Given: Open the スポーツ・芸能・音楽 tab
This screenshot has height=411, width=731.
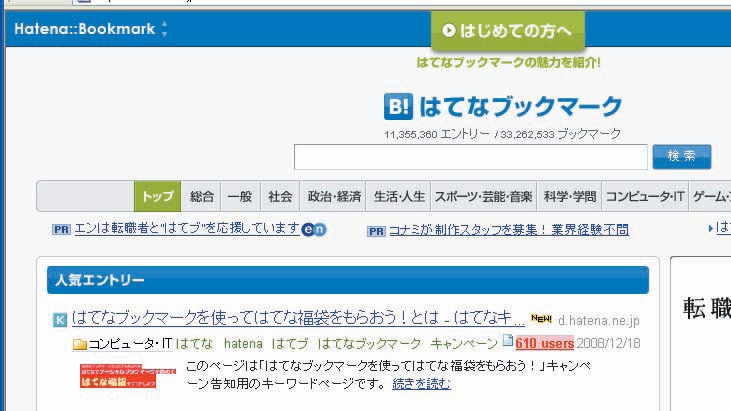Looking at the screenshot, I should tap(483, 196).
